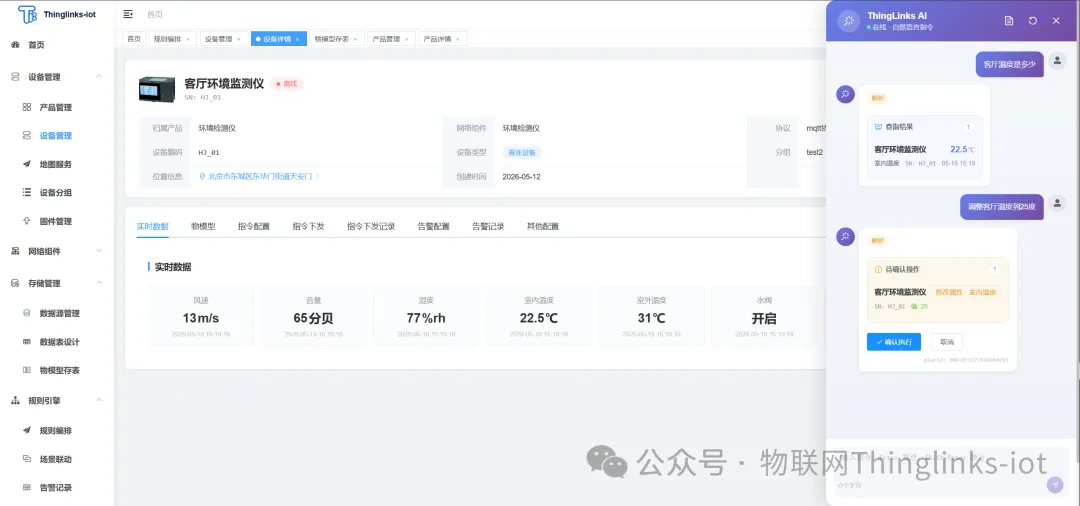Click the AI avatar beside 待确认操作 reply
This screenshot has height=506, width=1080.
[x=845, y=237]
